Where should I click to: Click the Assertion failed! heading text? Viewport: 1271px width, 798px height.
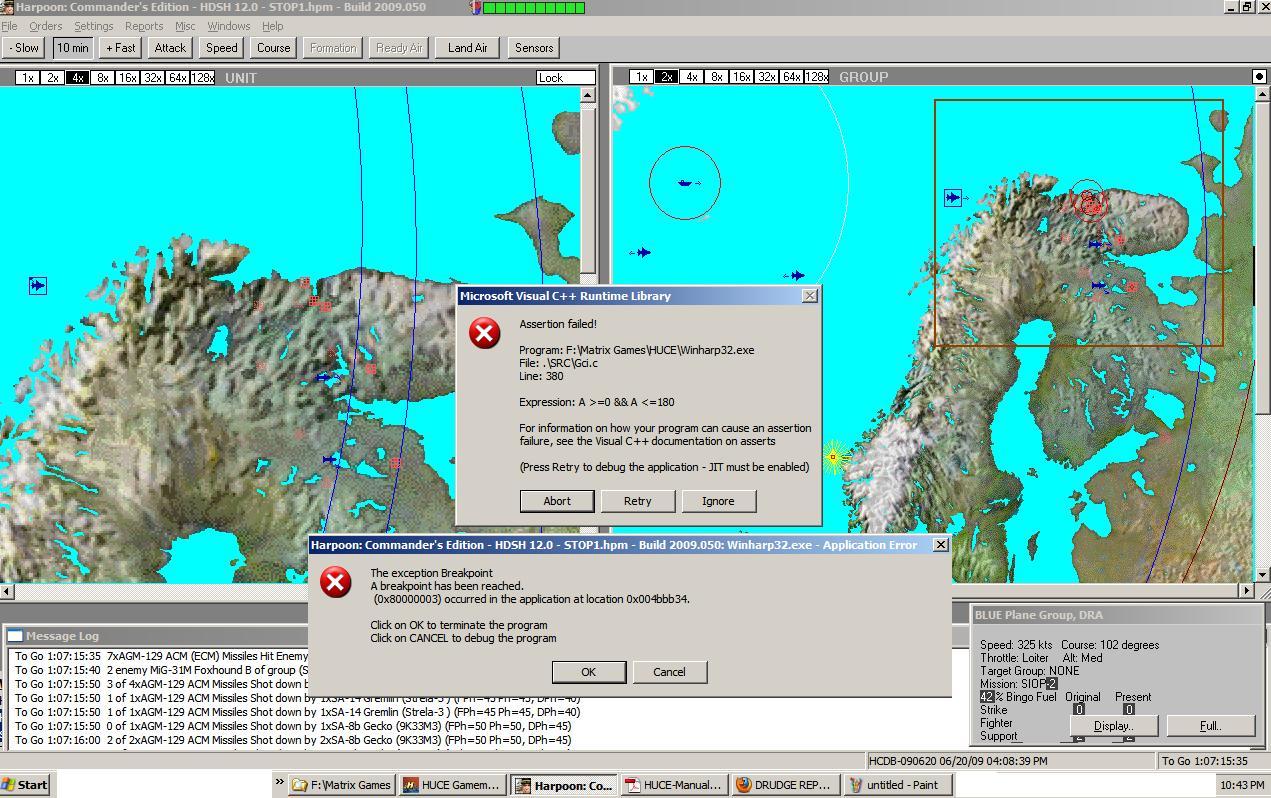558,324
